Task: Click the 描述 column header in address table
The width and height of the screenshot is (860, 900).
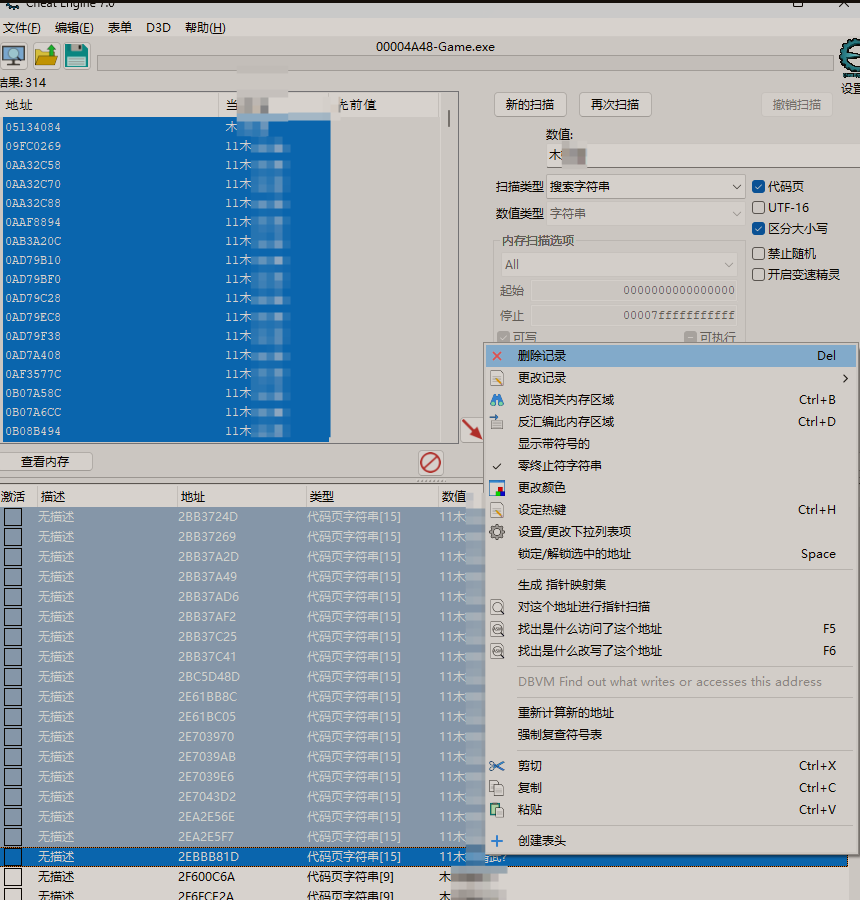Action: (x=107, y=496)
